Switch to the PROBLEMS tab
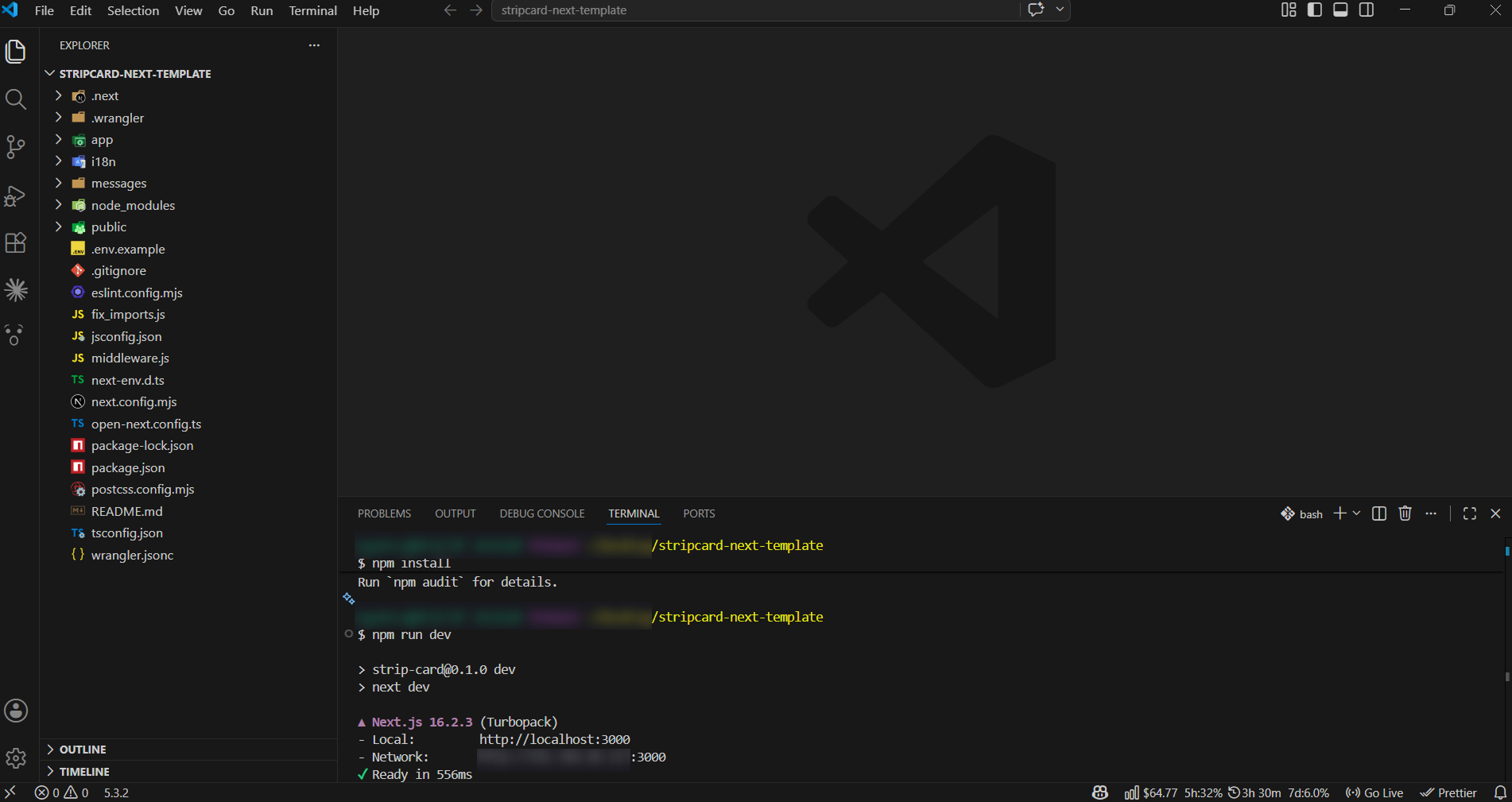The height and width of the screenshot is (802, 1512). click(x=385, y=513)
